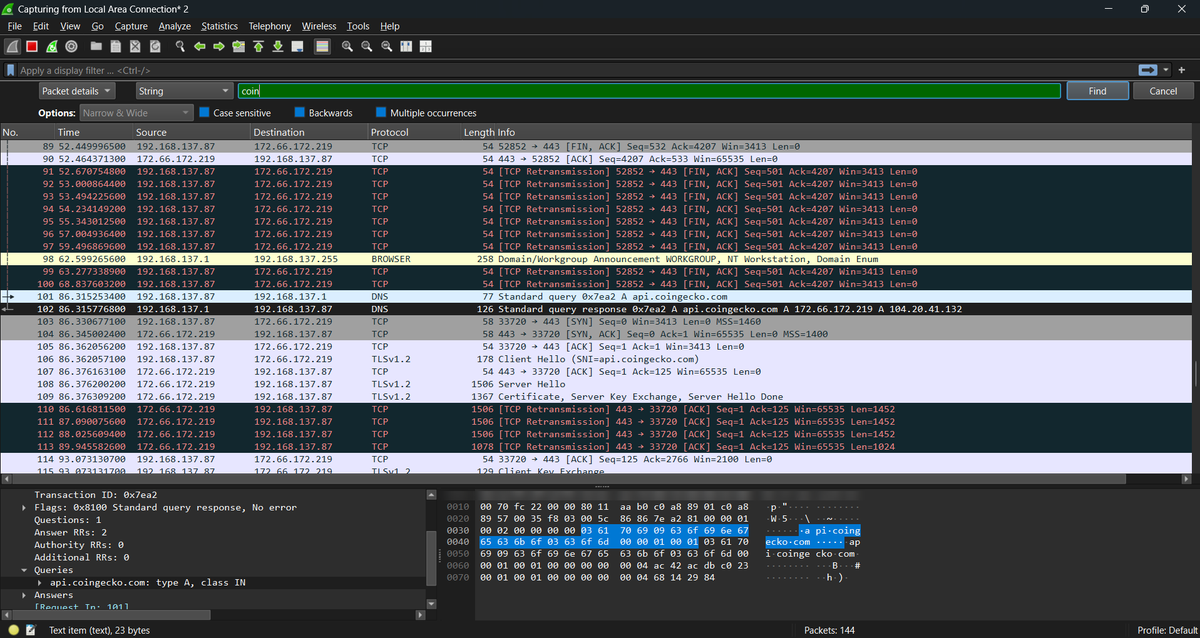Expand the Answers tree node
The width and height of the screenshot is (1200, 638).
click(25, 595)
